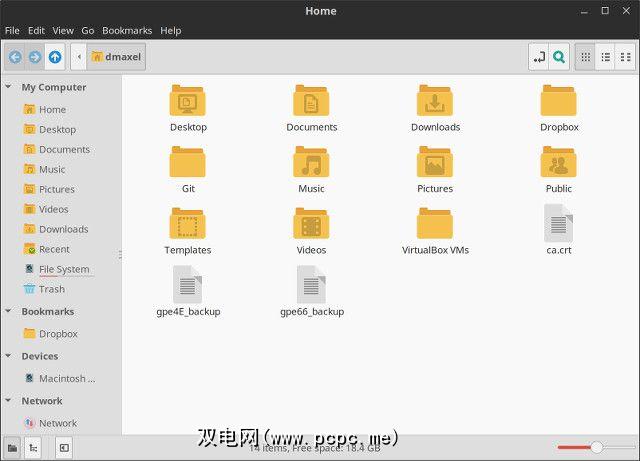Screen dimensions: 640x461
Task: Click the up-to-parent-folder arrow button
Action: pyautogui.click(x=55, y=57)
